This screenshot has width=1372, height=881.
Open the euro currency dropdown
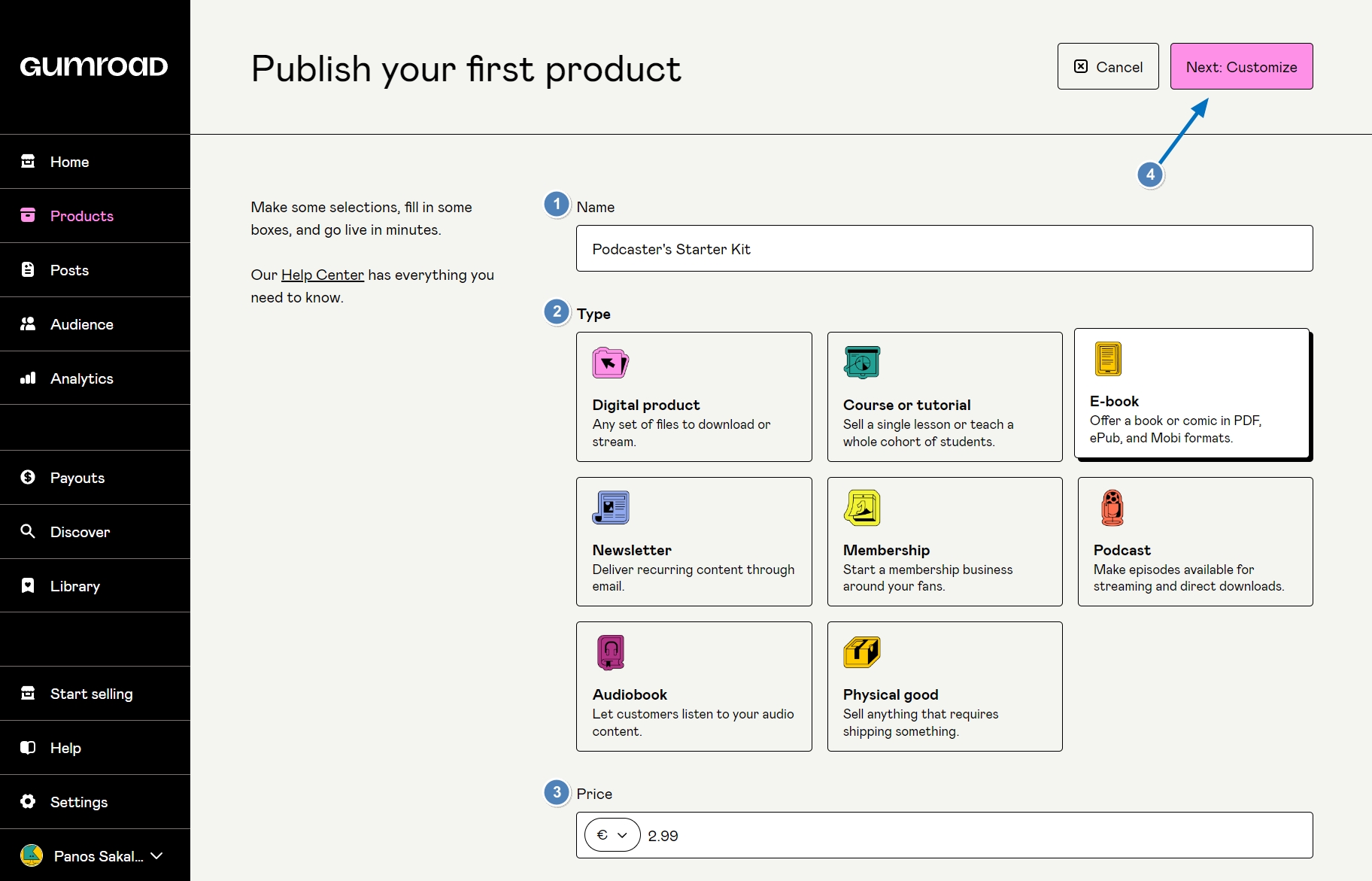[612, 835]
